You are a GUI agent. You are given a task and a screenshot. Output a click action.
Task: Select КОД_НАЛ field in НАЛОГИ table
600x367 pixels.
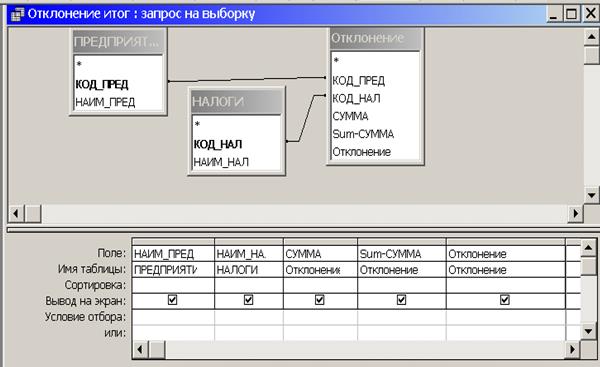coord(218,144)
